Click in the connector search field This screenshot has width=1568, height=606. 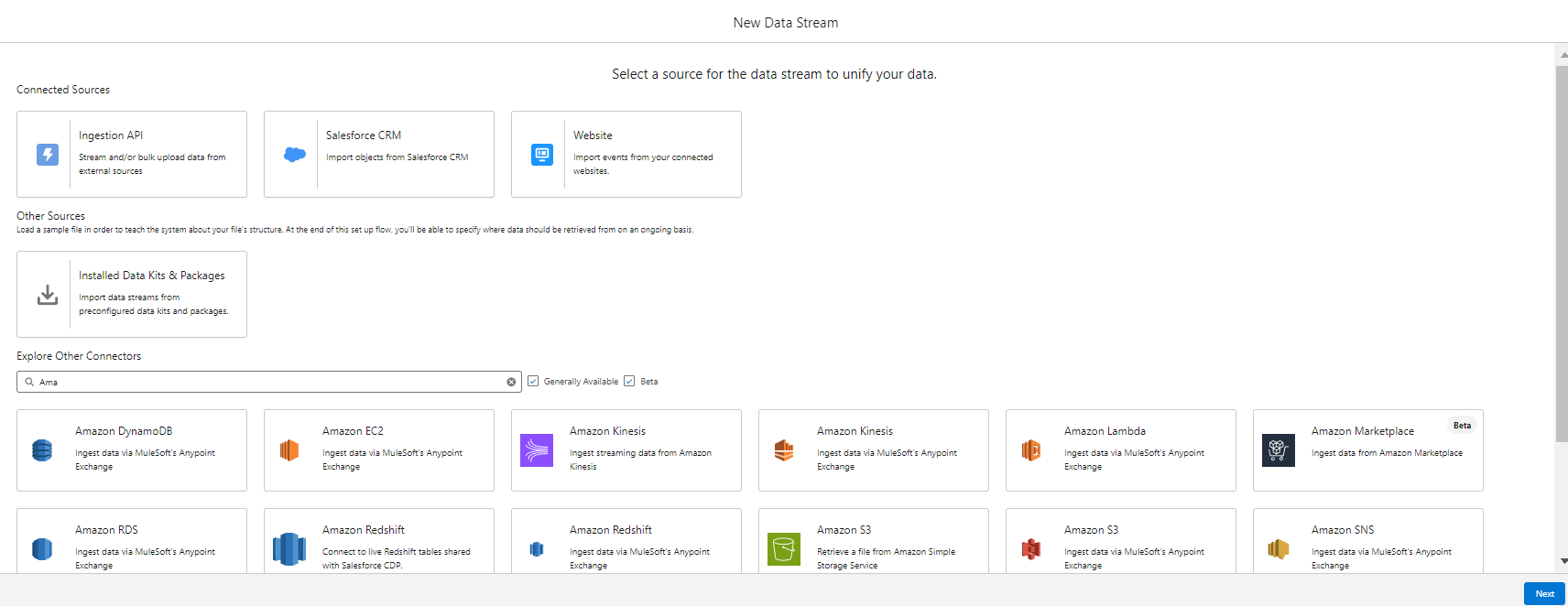tap(266, 382)
